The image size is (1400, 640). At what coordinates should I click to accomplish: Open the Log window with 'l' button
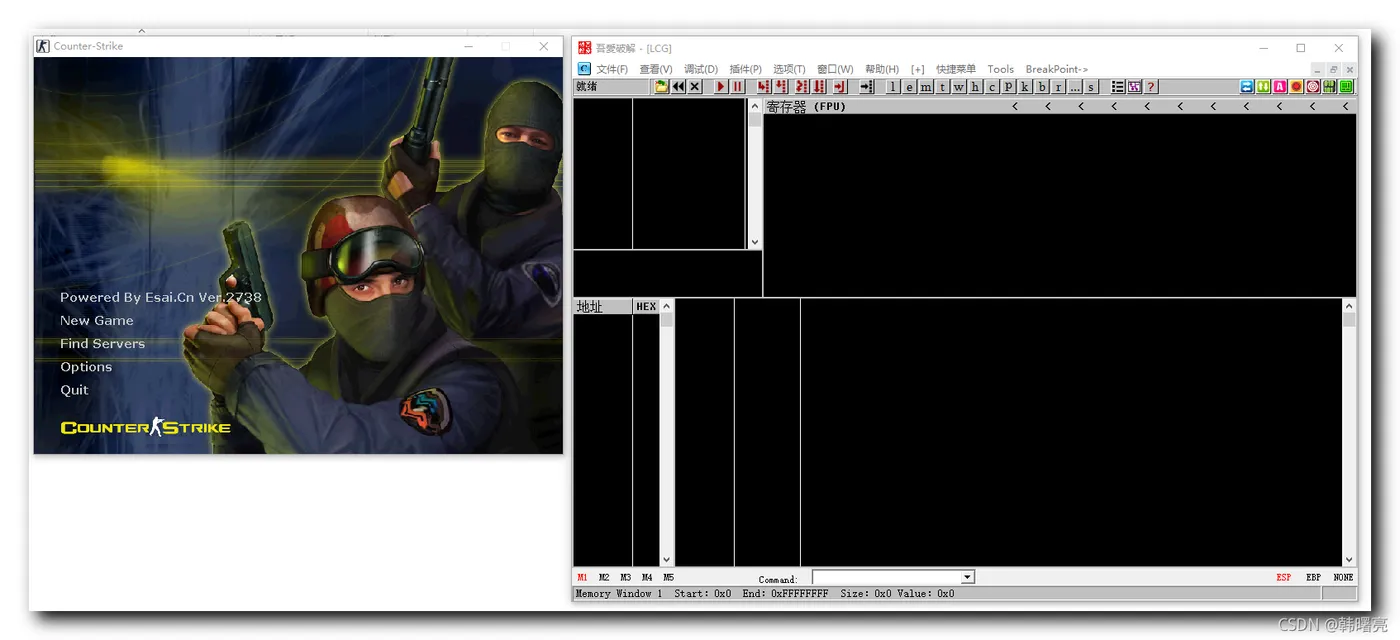[x=893, y=87]
